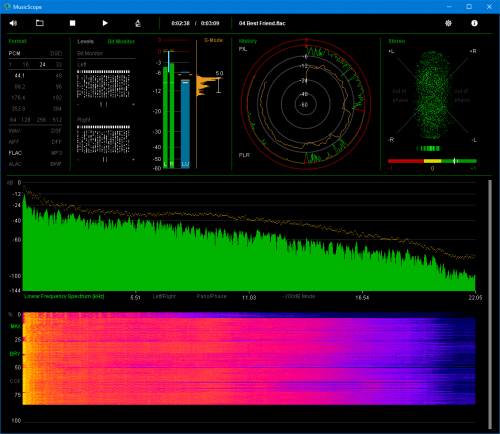Image resolution: width=500 pixels, height=434 pixels.
Task: Switch to the Bit Monitor tab
Action: tap(121, 41)
